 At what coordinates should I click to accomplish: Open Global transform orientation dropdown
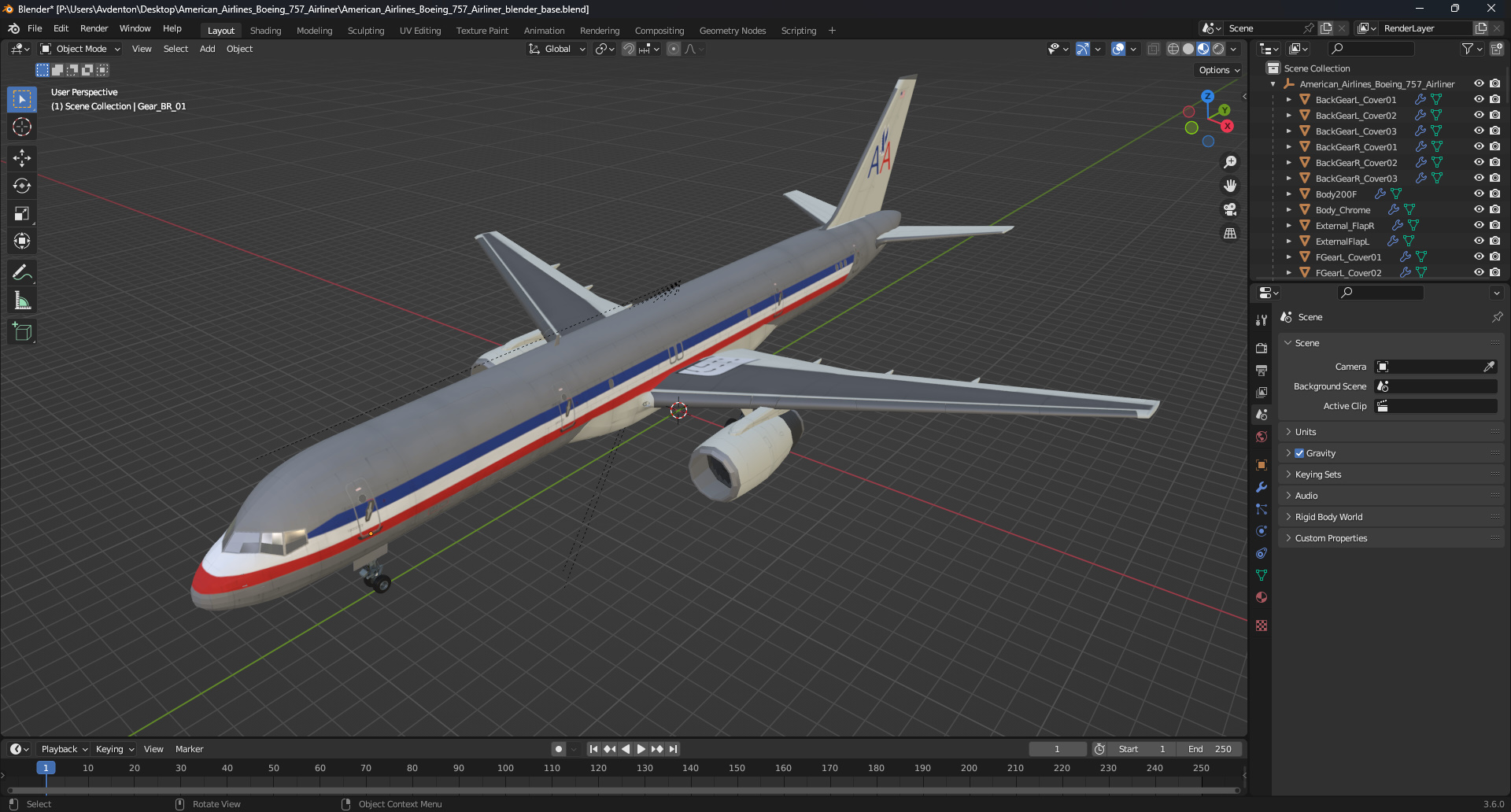pyautogui.click(x=557, y=49)
